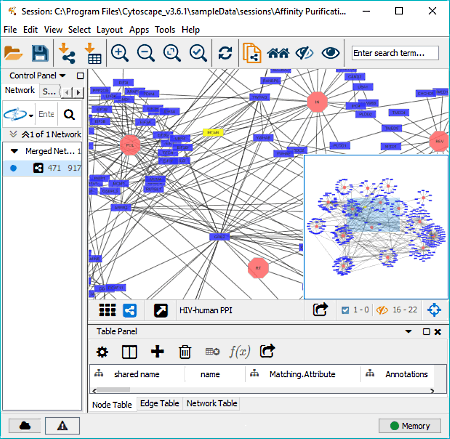This screenshot has height=439, width=450.
Task: Collapse all networks double chevron
Action: coord(13,134)
